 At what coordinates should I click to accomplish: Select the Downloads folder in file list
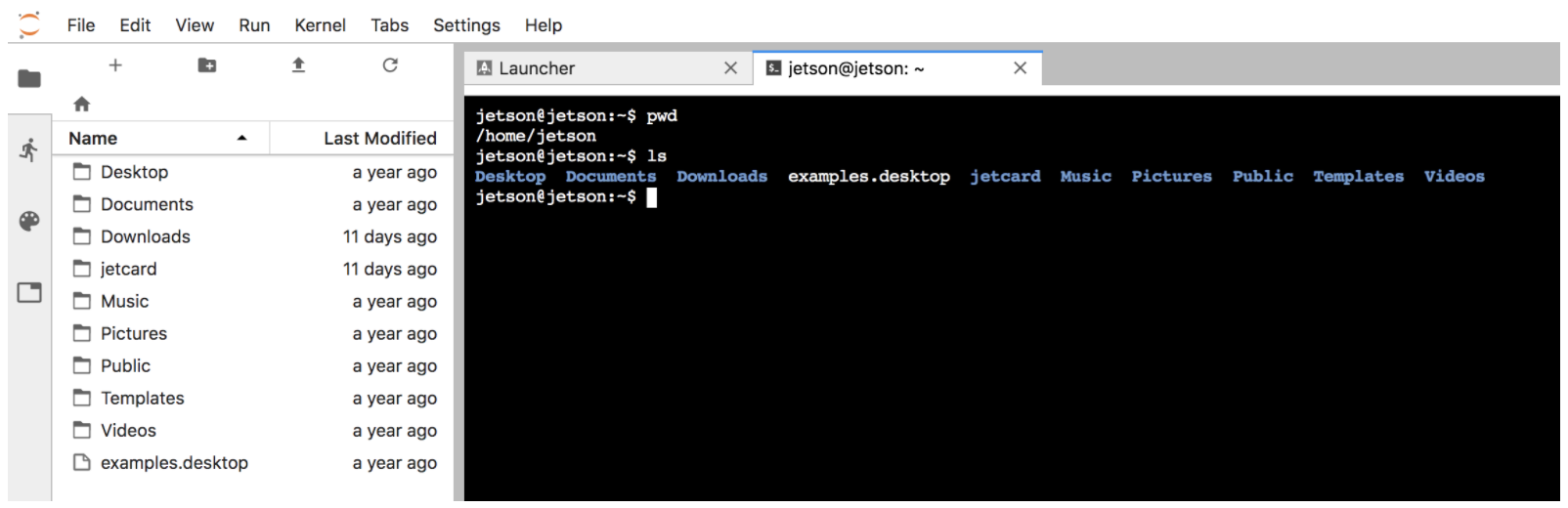(145, 236)
